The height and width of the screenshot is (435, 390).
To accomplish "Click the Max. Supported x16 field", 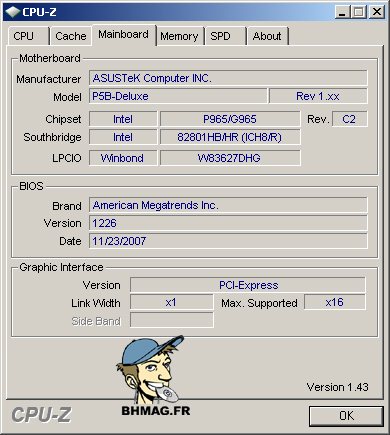I will [335, 302].
